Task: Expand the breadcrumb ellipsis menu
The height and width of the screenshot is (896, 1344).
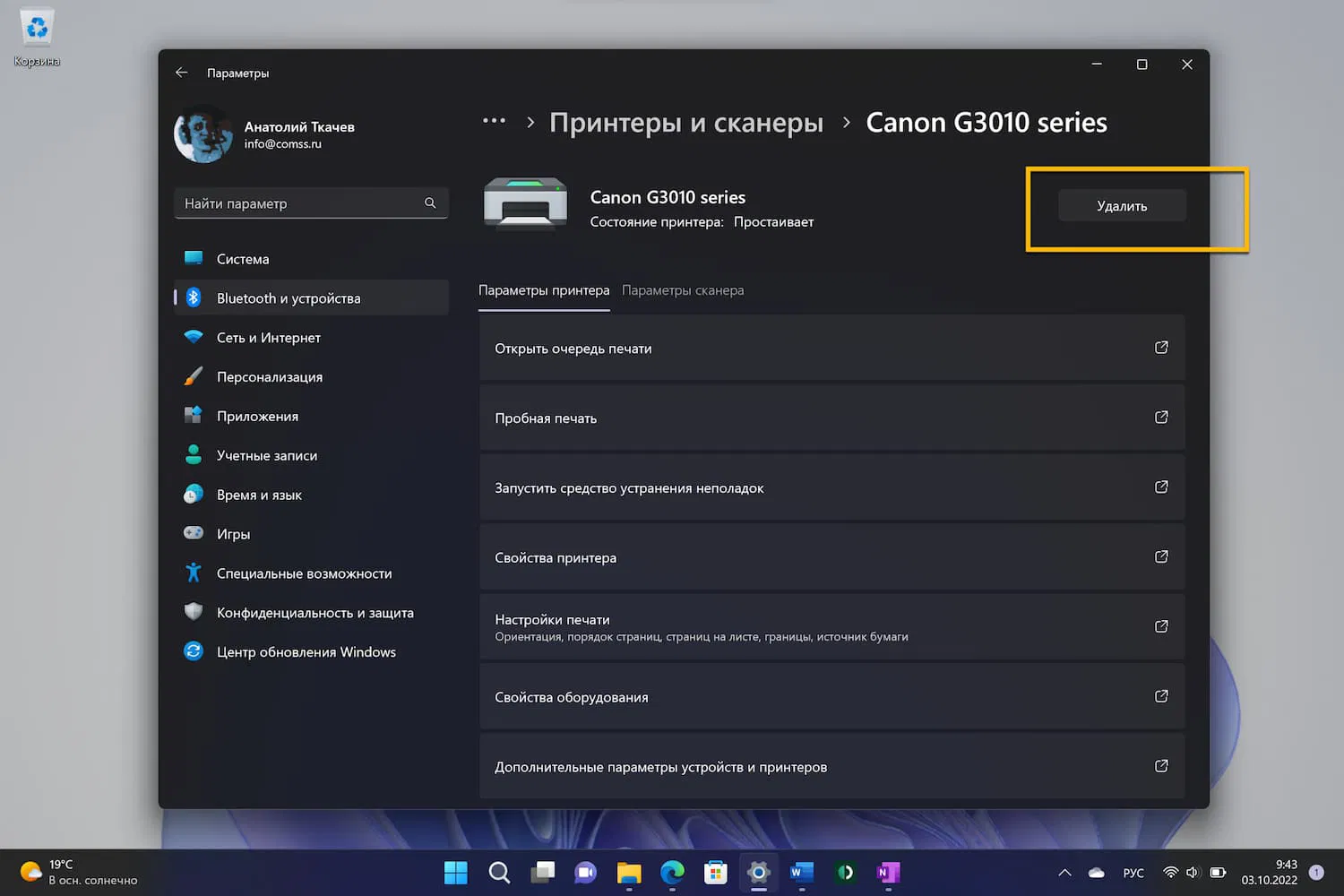Action: click(x=494, y=121)
